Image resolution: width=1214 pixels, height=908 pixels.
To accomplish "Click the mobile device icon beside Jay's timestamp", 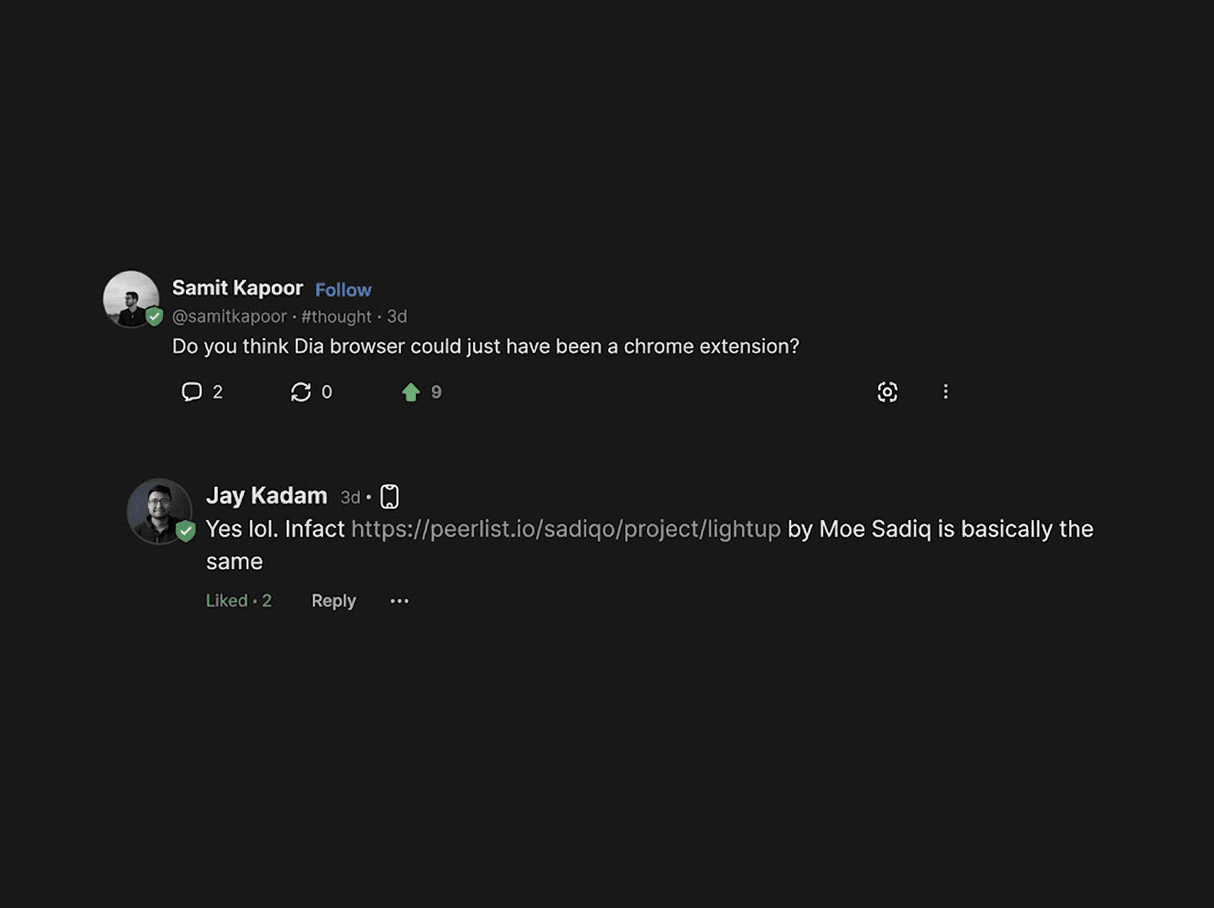I will [388, 495].
